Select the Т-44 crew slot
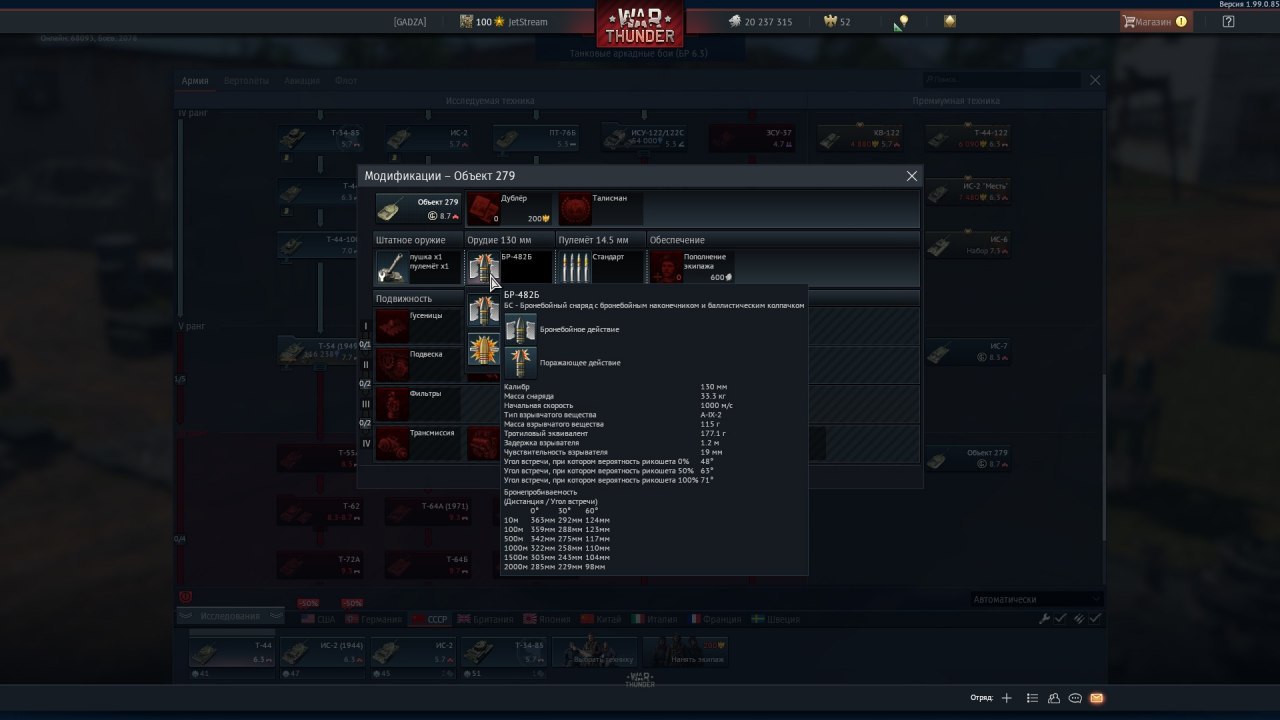The width and height of the screenshot is (1280, 720). tap(231, 652)
